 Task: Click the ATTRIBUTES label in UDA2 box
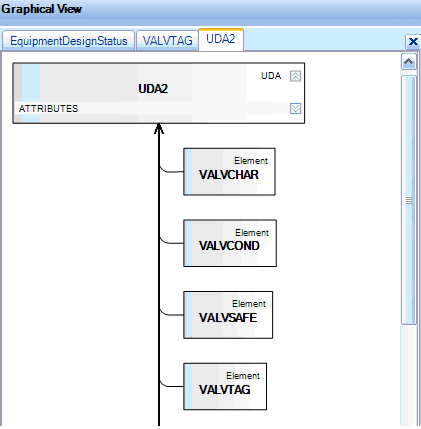point(48,109)
